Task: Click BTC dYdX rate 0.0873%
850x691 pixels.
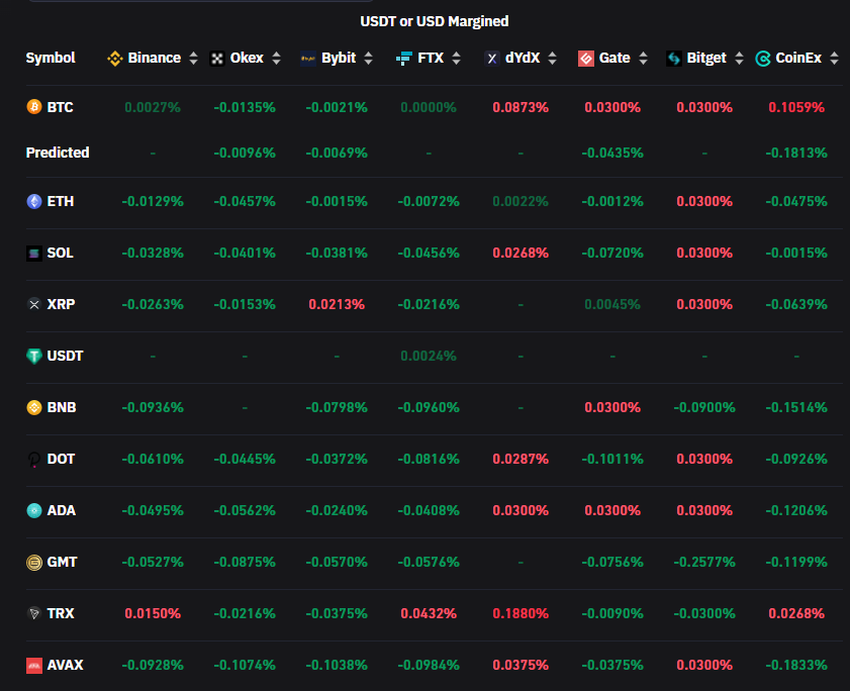Action: pos(520,107)
